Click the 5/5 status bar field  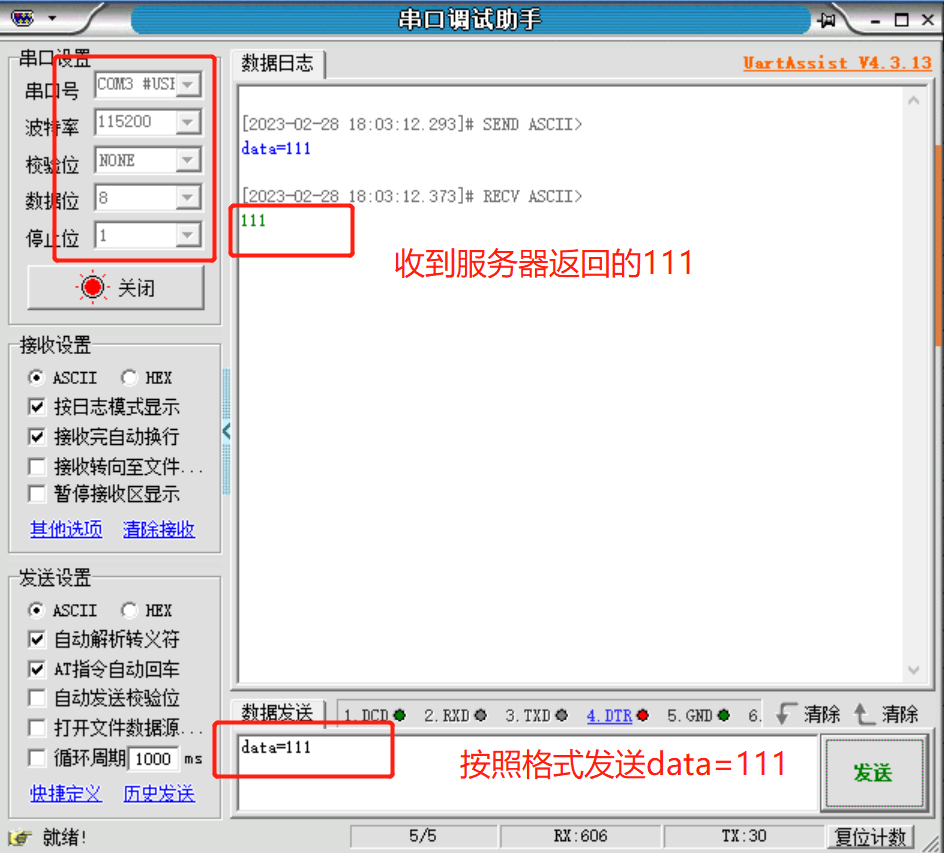(x=423, y=836)
